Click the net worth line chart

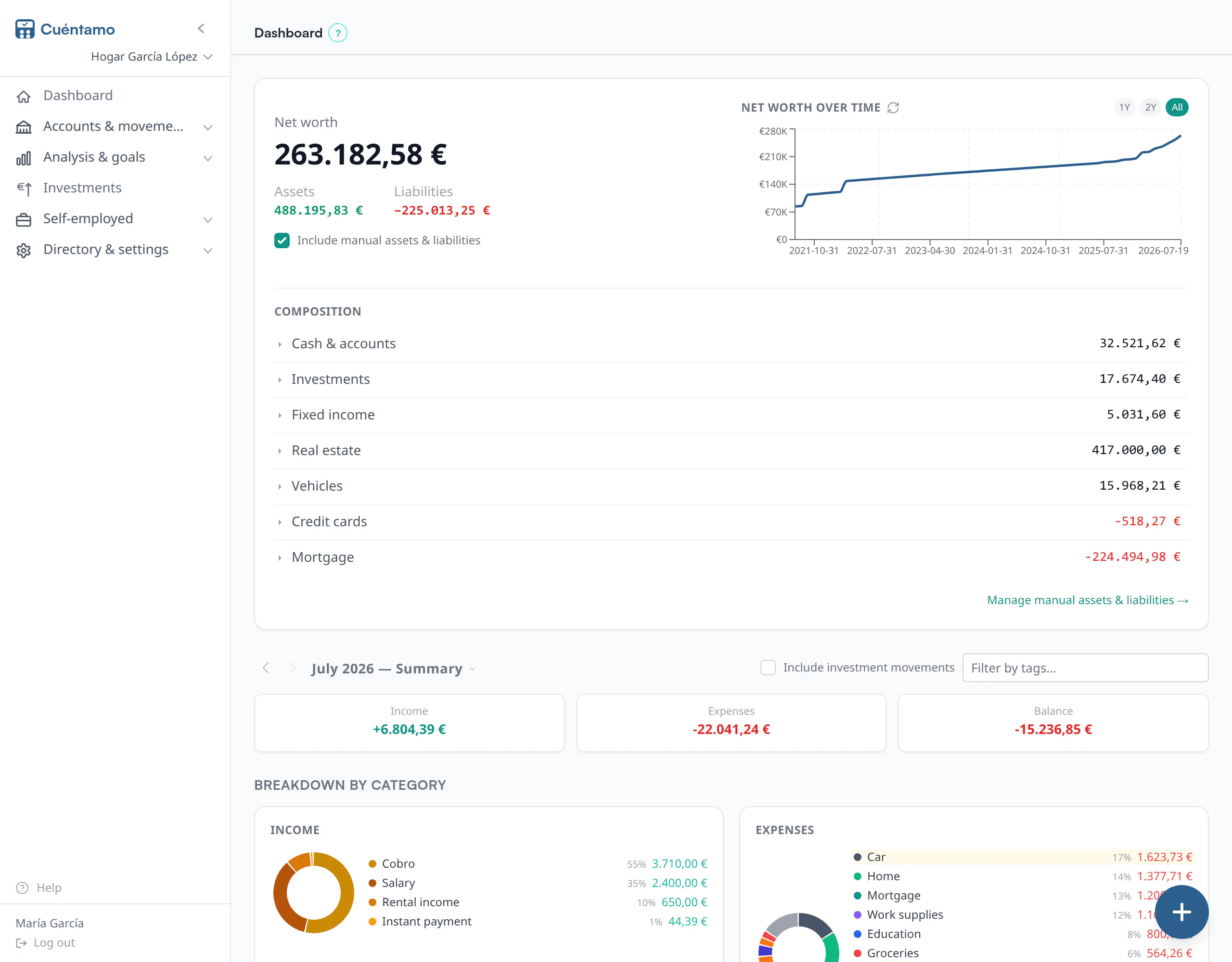click(987, 184)
